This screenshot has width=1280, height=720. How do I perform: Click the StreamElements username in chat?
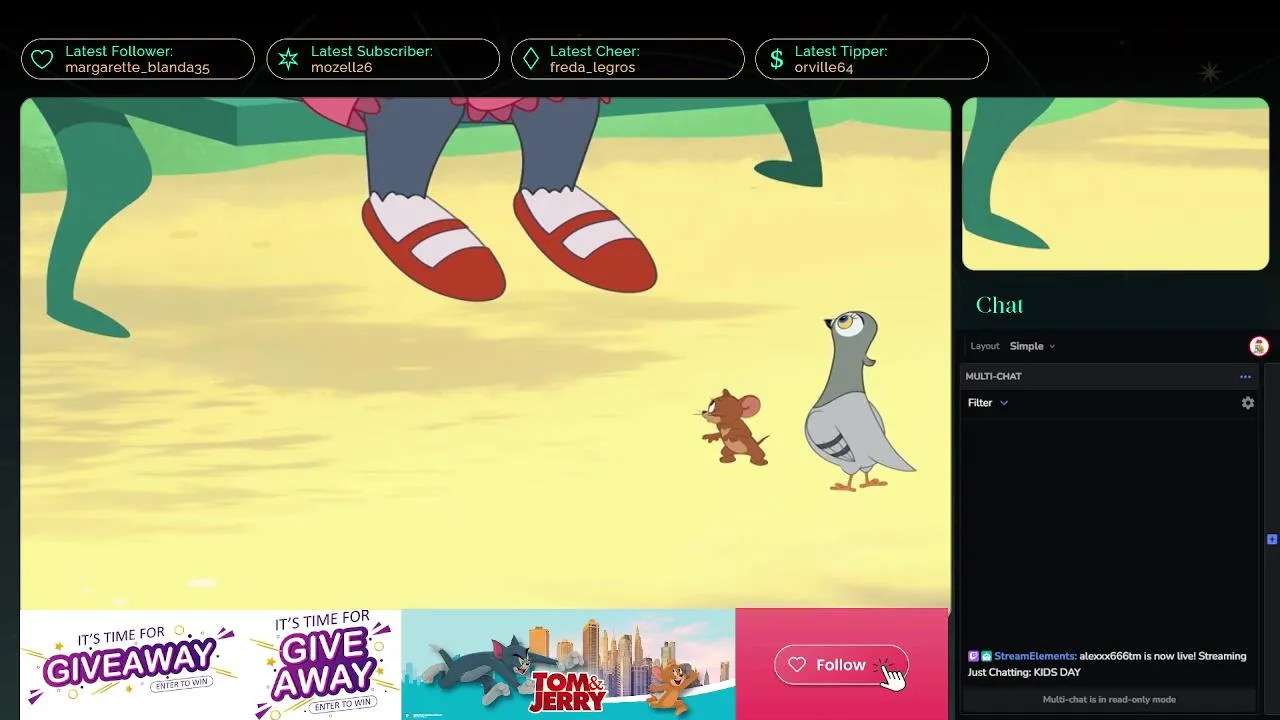tap(1035, 656)
